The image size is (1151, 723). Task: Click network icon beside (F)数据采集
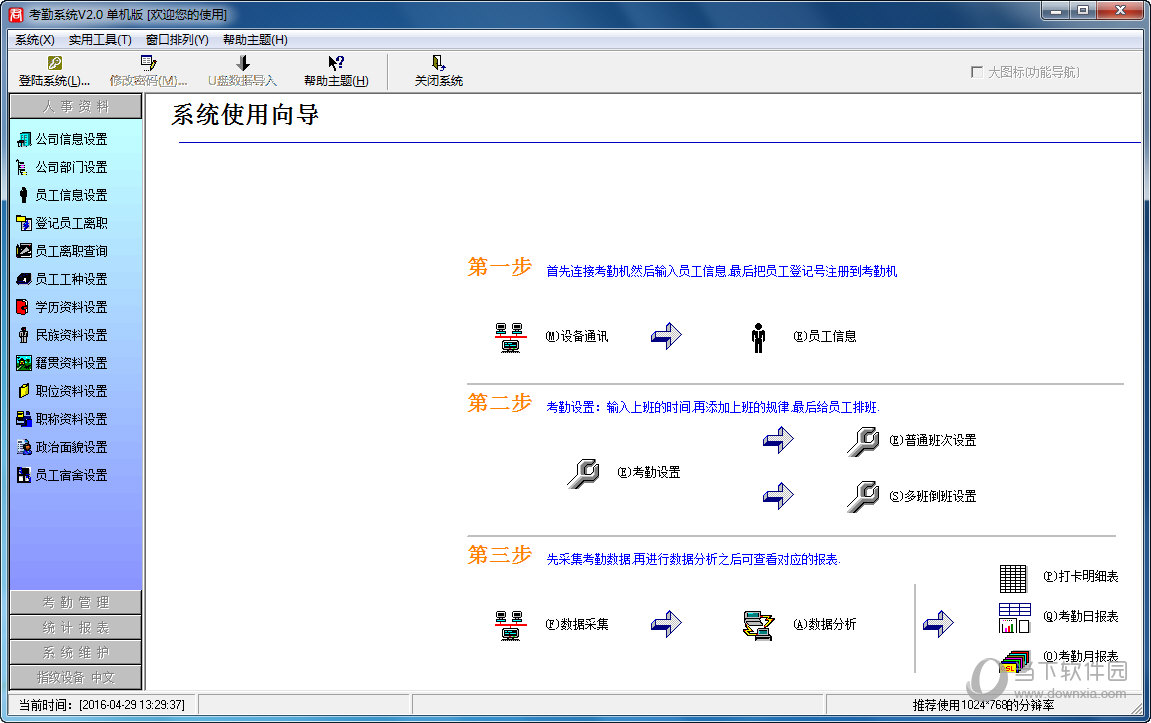point(510,625)
